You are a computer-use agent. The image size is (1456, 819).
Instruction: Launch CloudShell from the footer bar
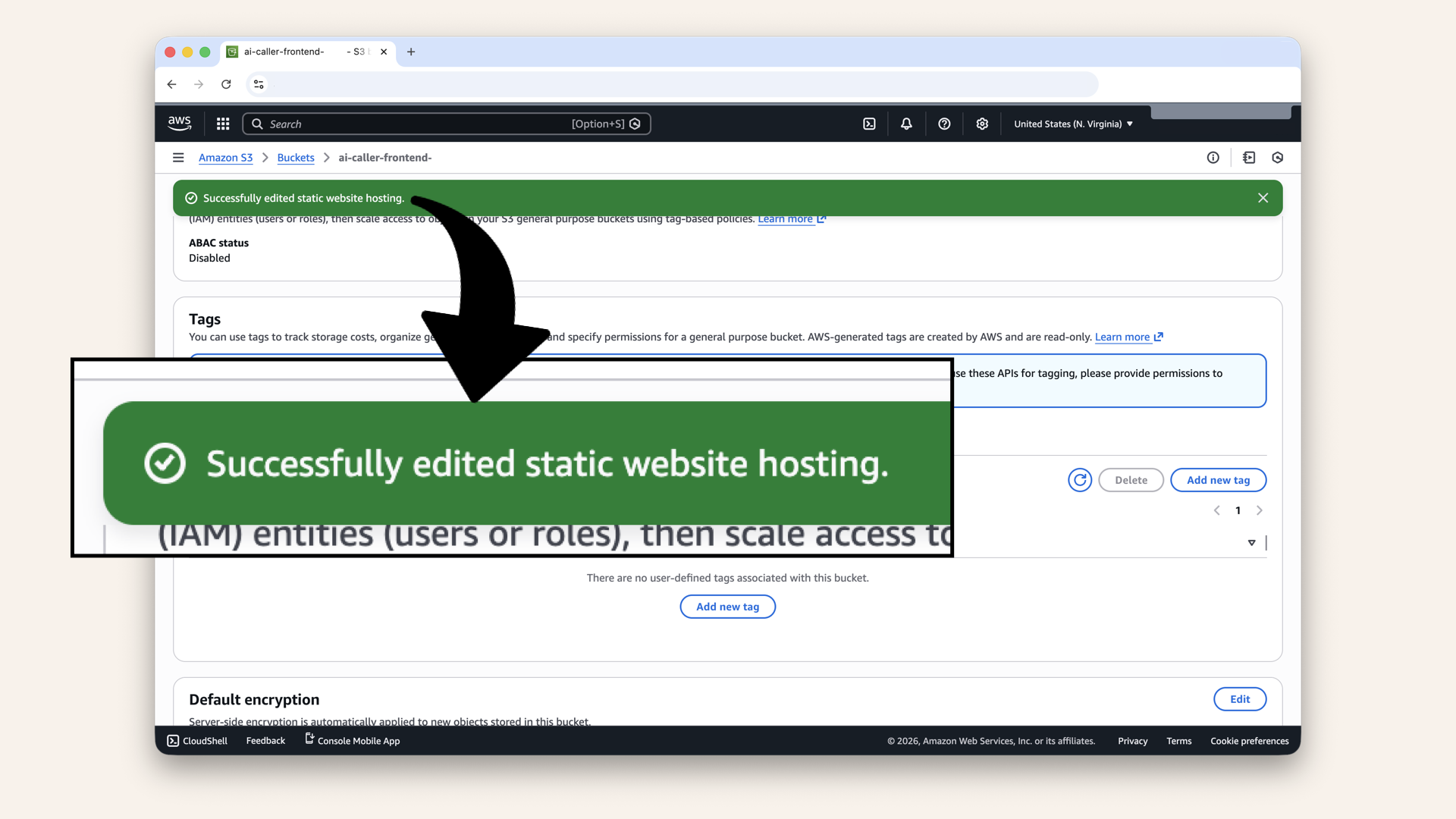(196, 741)
